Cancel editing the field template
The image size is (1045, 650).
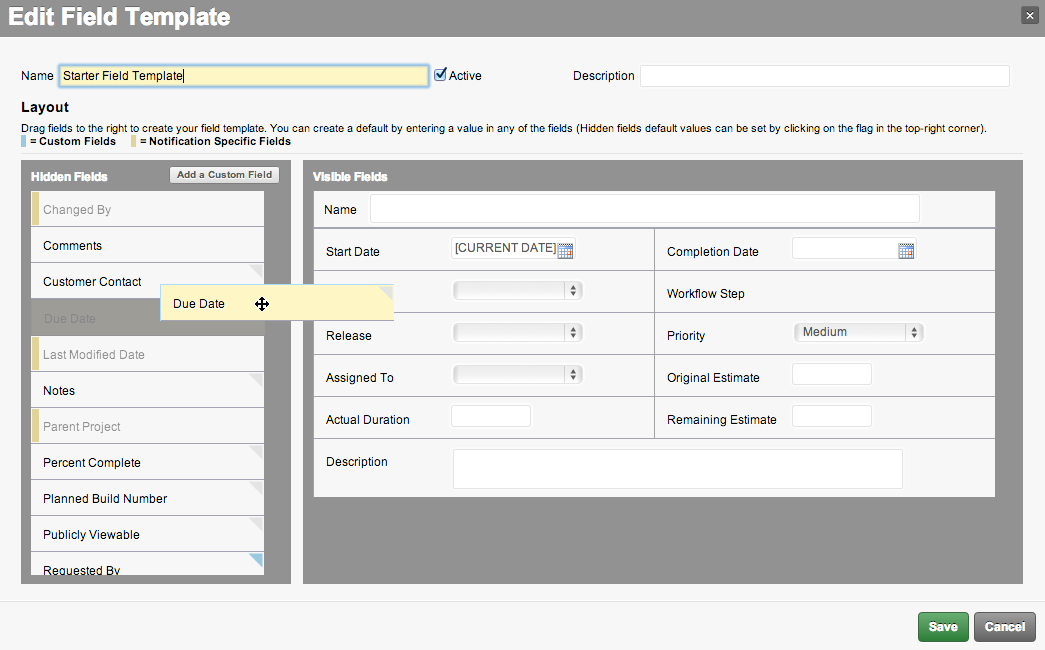1005,627
